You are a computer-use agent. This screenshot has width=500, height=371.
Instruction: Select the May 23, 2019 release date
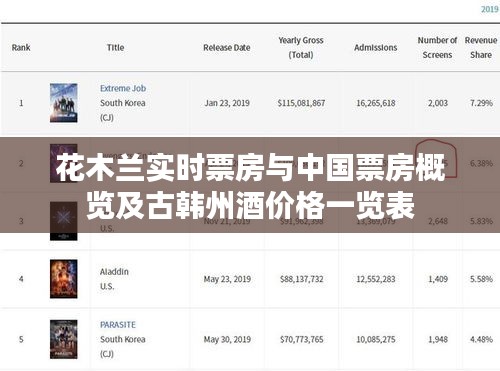click(227, 279)
